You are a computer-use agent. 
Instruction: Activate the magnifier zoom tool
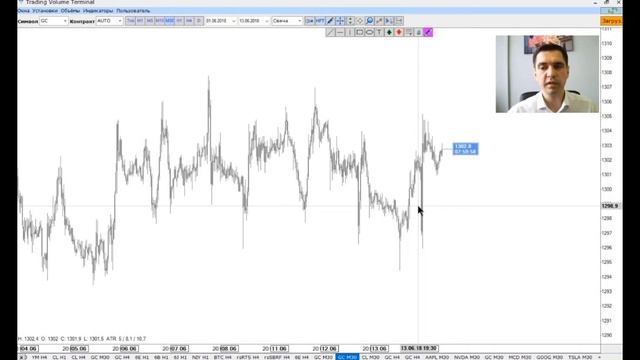[x=369, y=20]
